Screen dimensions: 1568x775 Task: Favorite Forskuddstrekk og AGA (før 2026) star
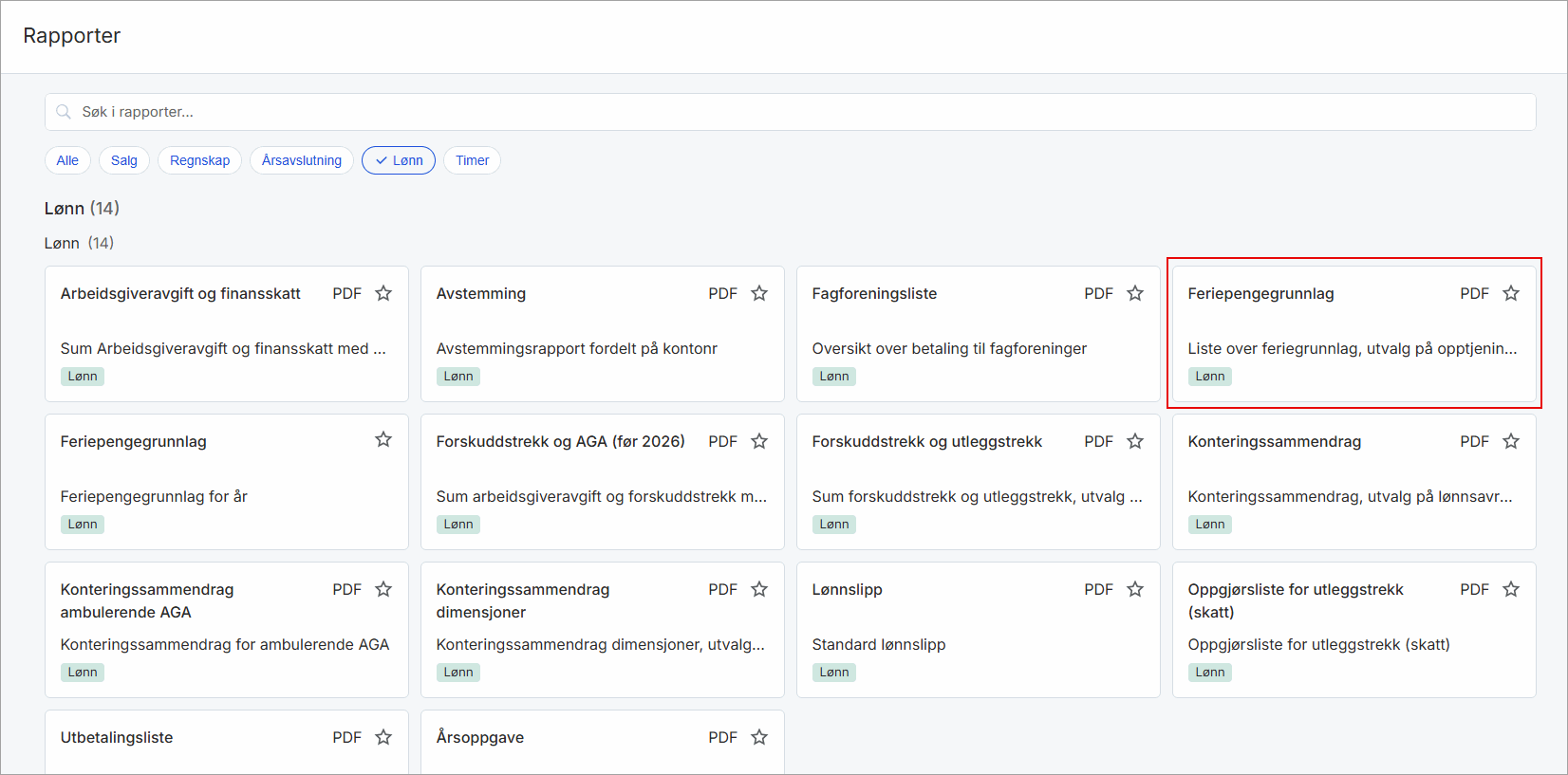(x=759, y=441)
